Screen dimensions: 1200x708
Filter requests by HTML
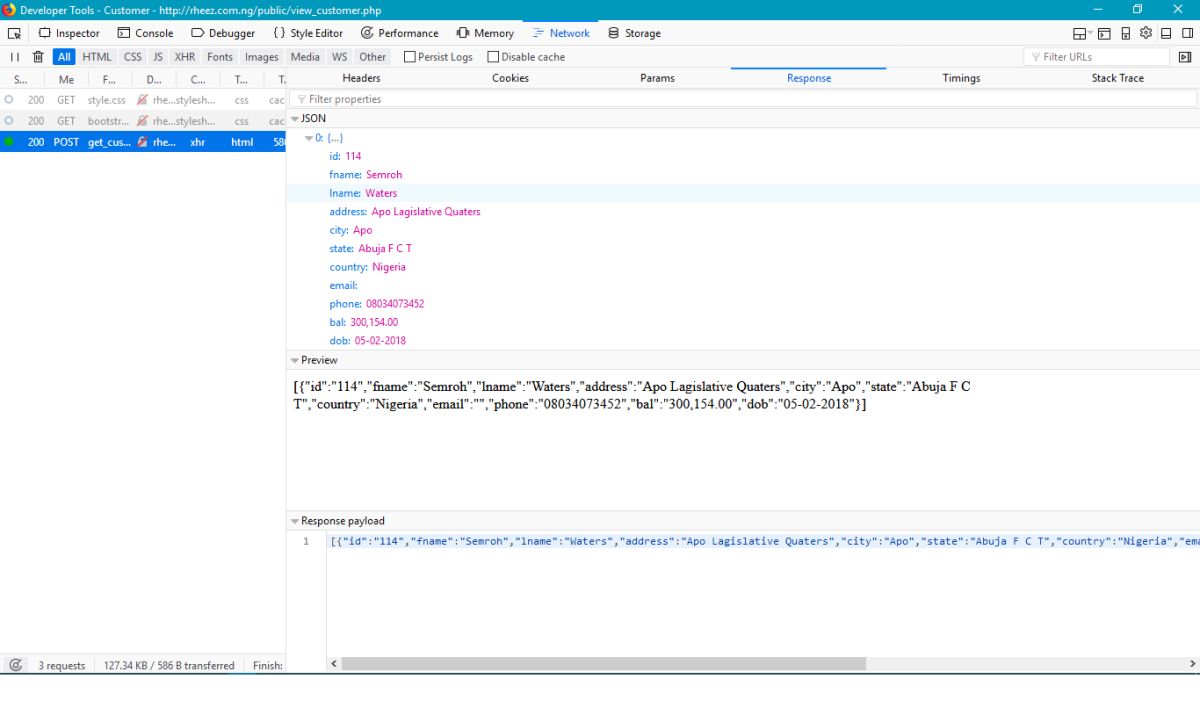97,57
